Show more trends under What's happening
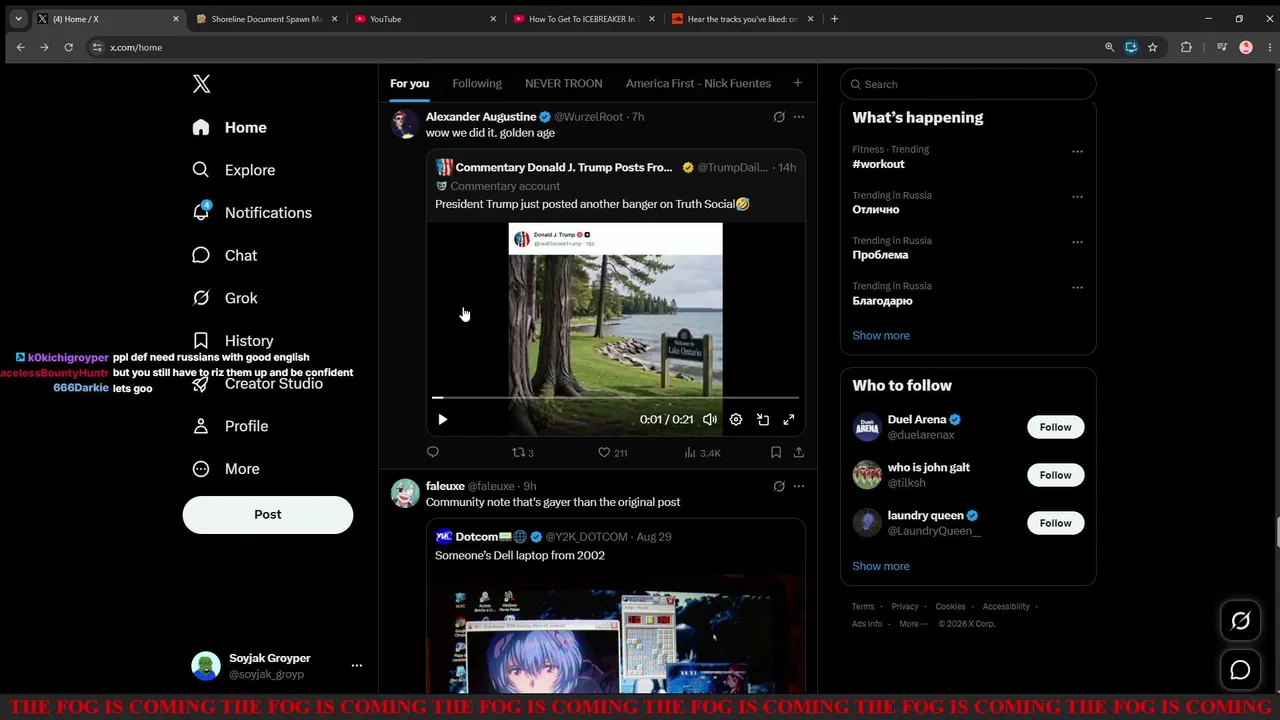The width and height of the screenshot is (1280, 720). click(x=881, y=336)
